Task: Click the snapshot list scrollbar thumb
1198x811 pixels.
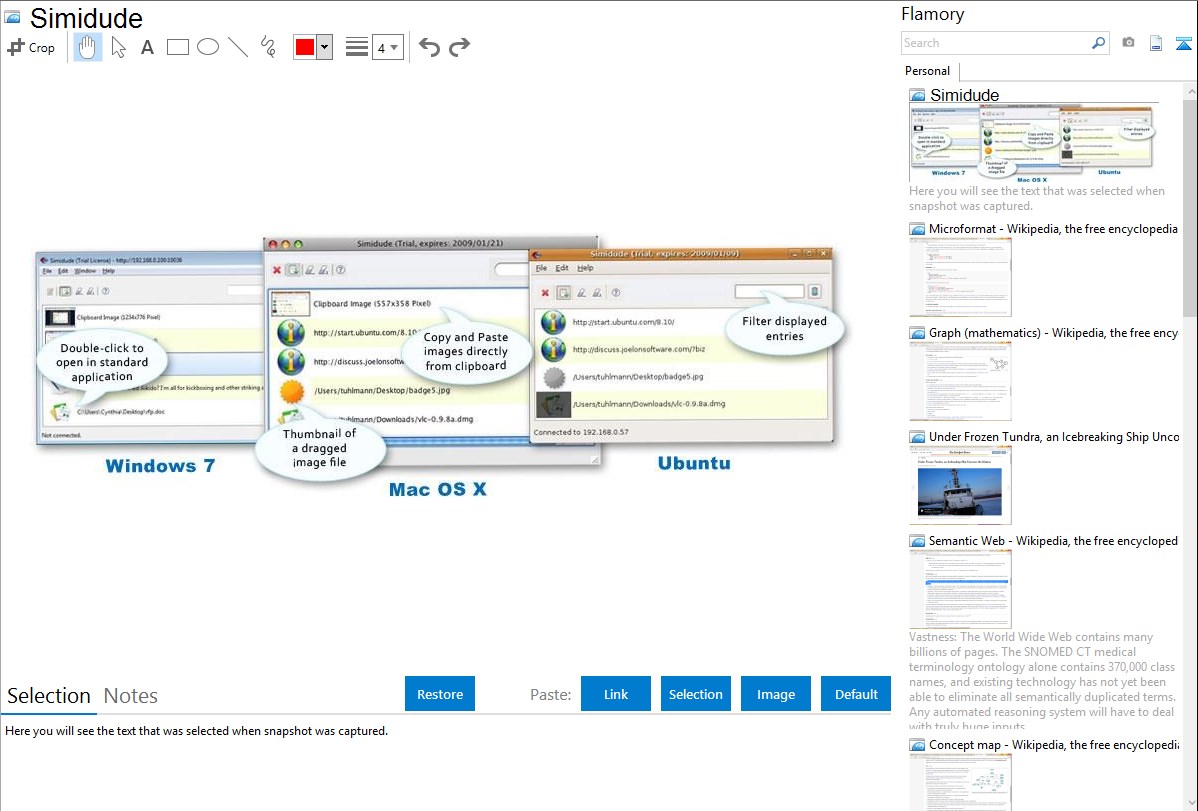Action: (1190, 207)
